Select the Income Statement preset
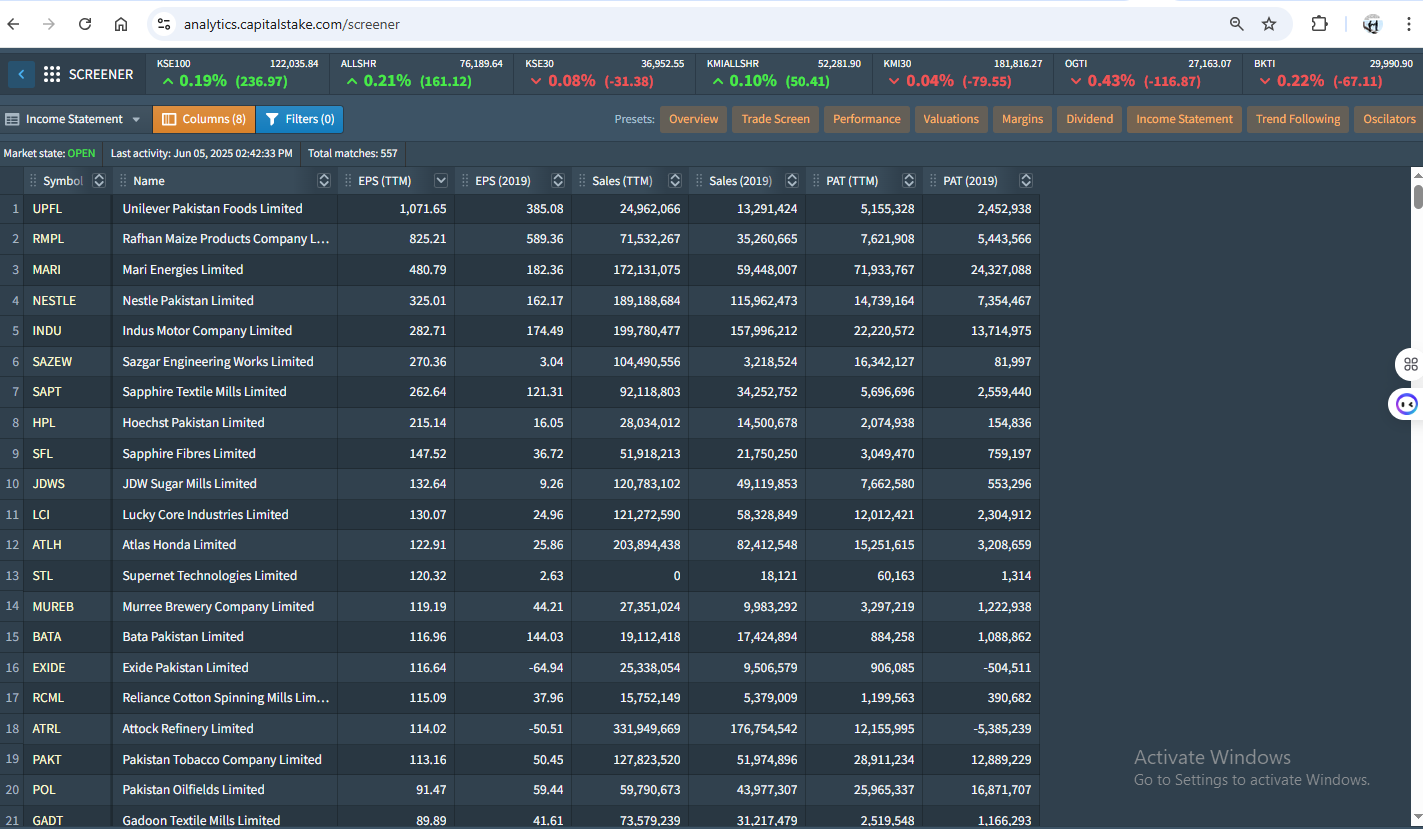The height and width of the screenshot is (829, 1423). click(x=1184, y=119)
